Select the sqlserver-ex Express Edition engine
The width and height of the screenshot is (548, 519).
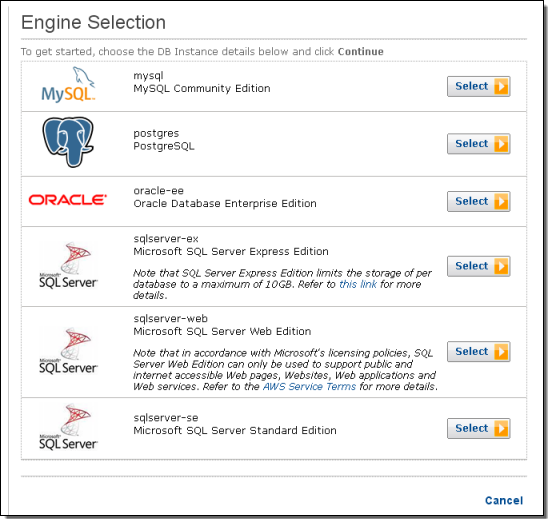tap(478, 266)
